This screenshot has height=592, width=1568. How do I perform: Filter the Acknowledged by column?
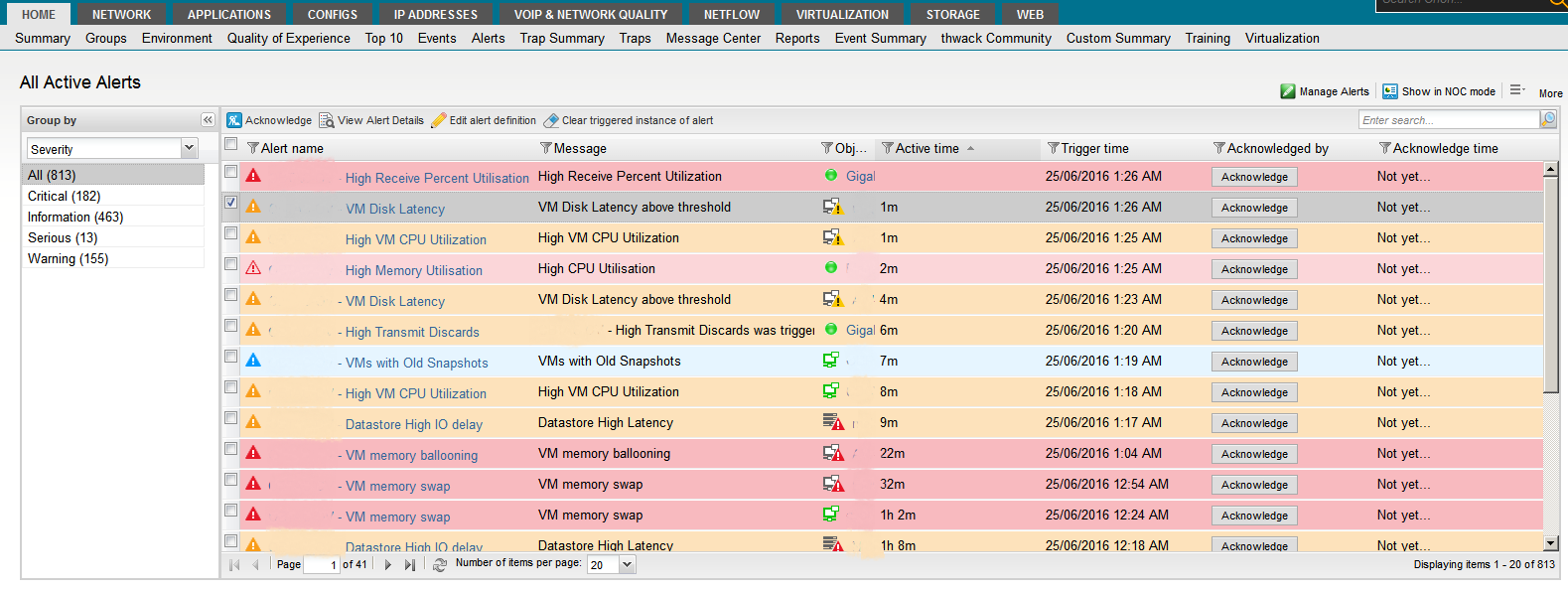tap(1219, 148)
